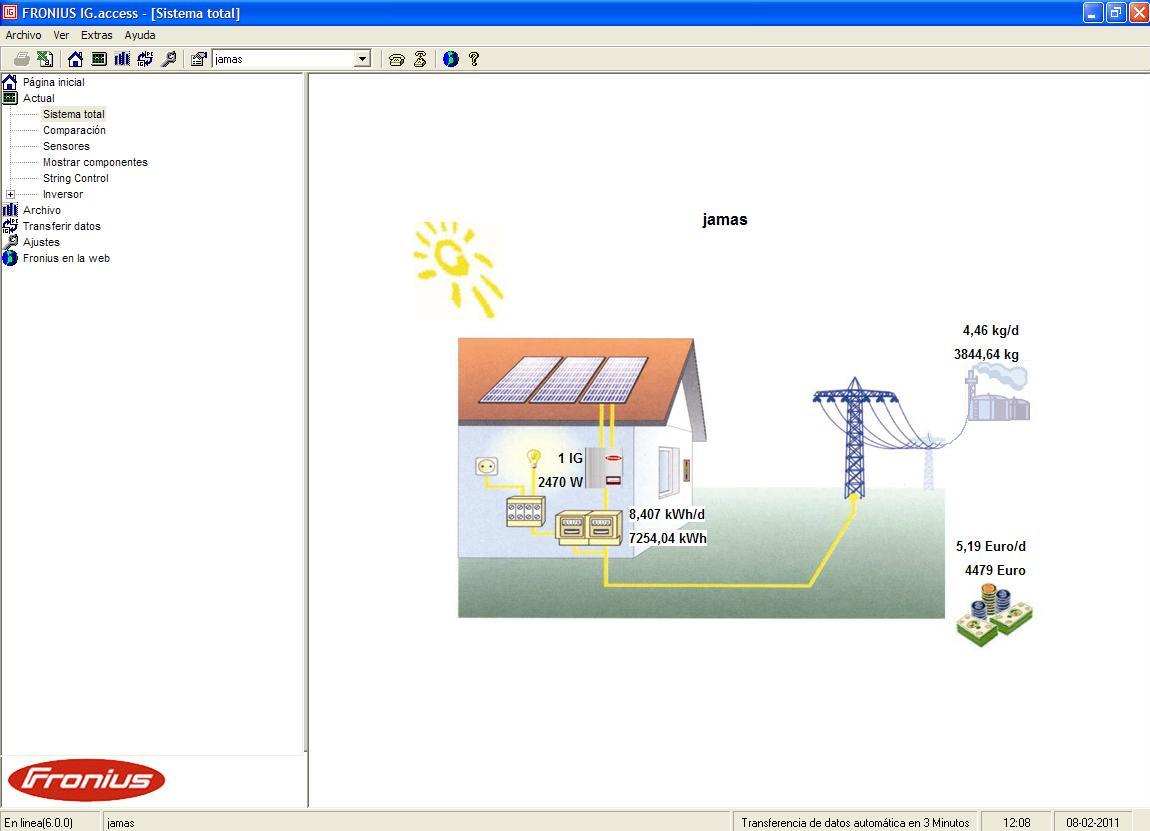Image resolution: width=1150 pixels, height=831 pixels.
Task: Select Sistema total in the tree
Action: [73, 114]
